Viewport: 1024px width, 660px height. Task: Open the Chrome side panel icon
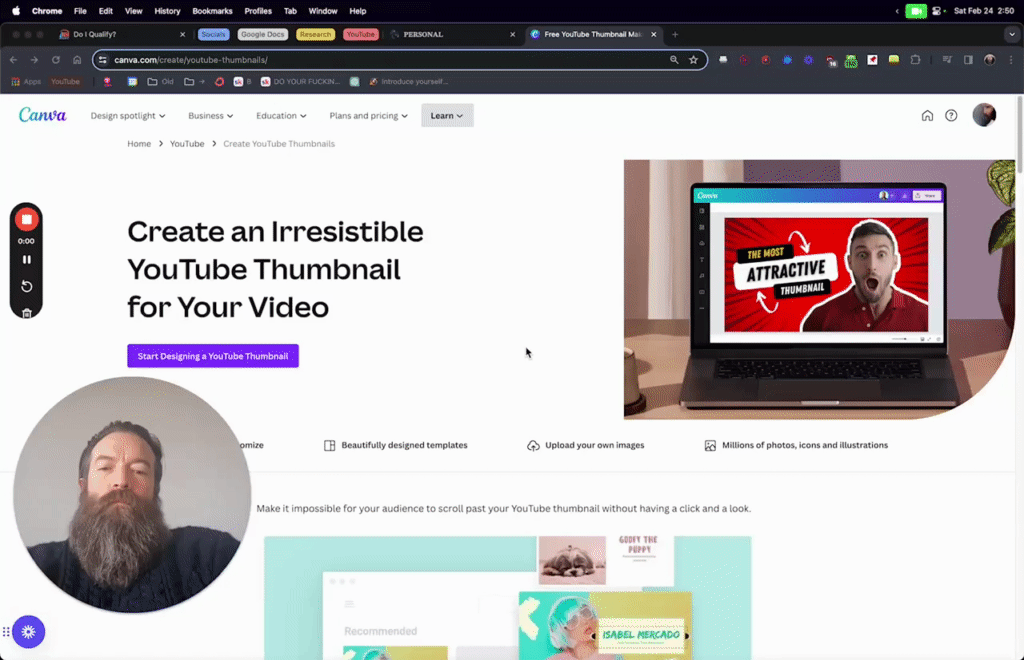point(968,59)
